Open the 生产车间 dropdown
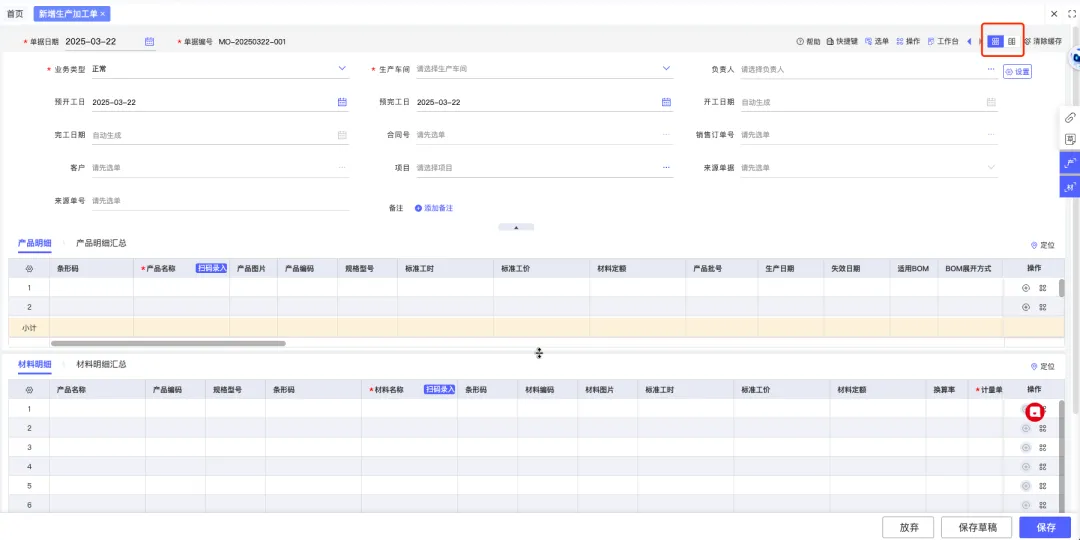Image resolution: width=1080 pixels, height=540 pixels. (666, 69)
